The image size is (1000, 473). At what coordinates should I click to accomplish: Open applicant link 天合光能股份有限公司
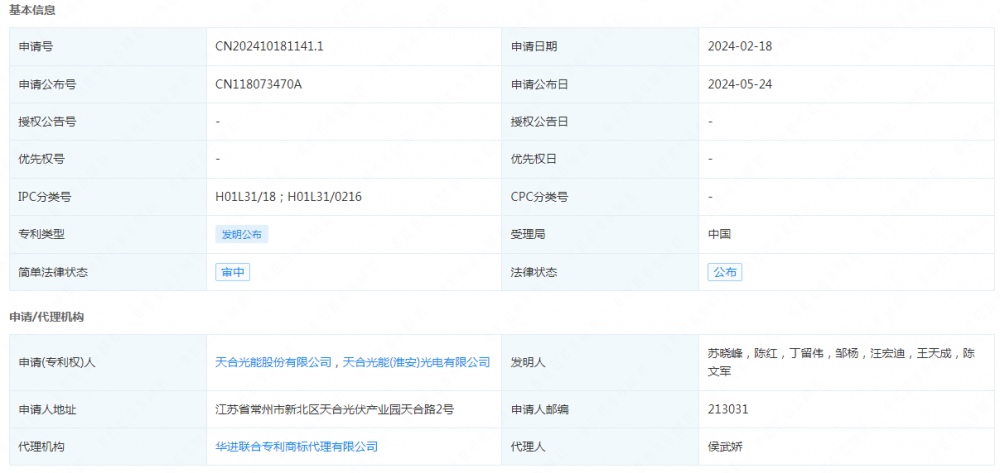(x=274, y=362)
